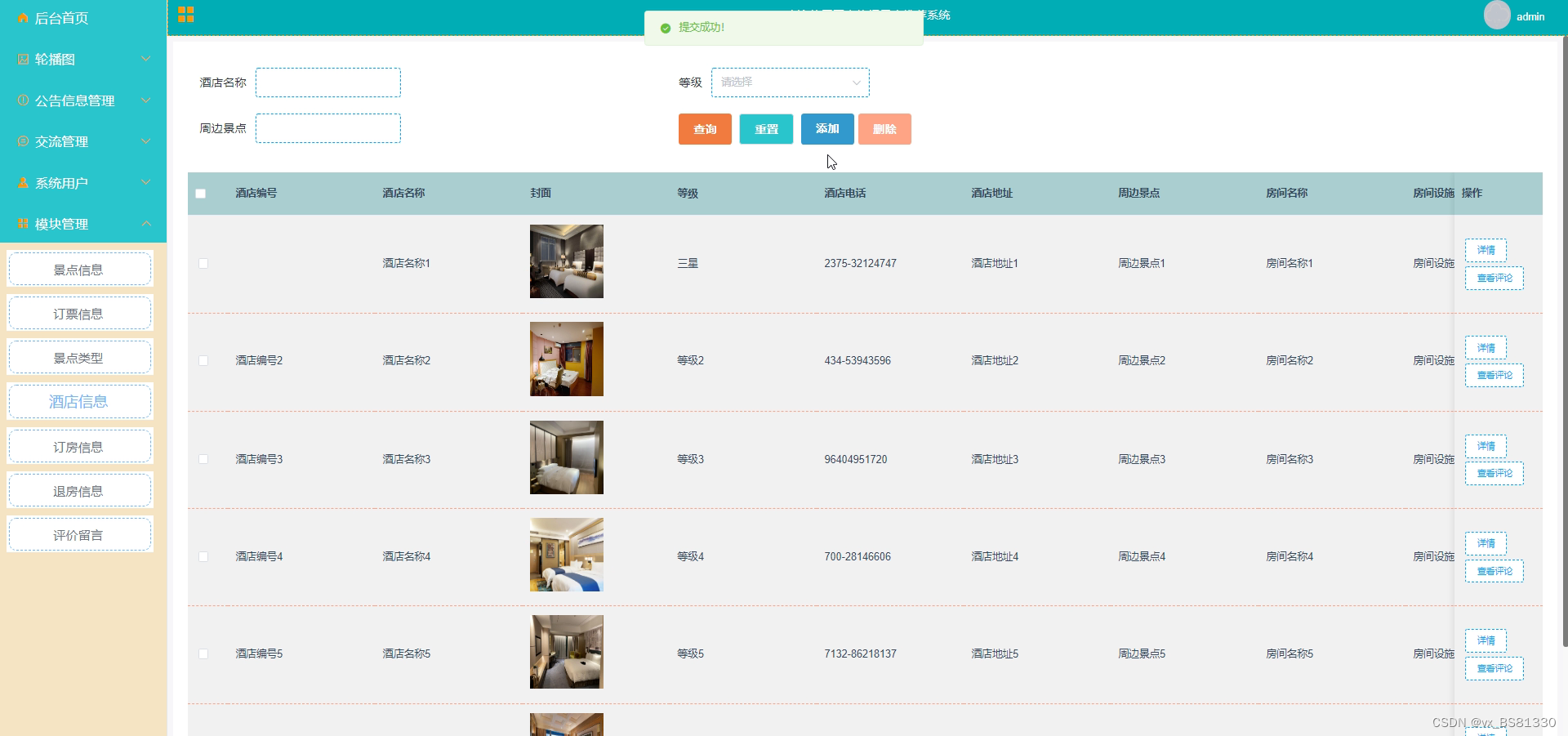Focus the 酒店名称 search input
Image resolution: width=1568 pixels, height=736 pixels.
tap(328, 83)
